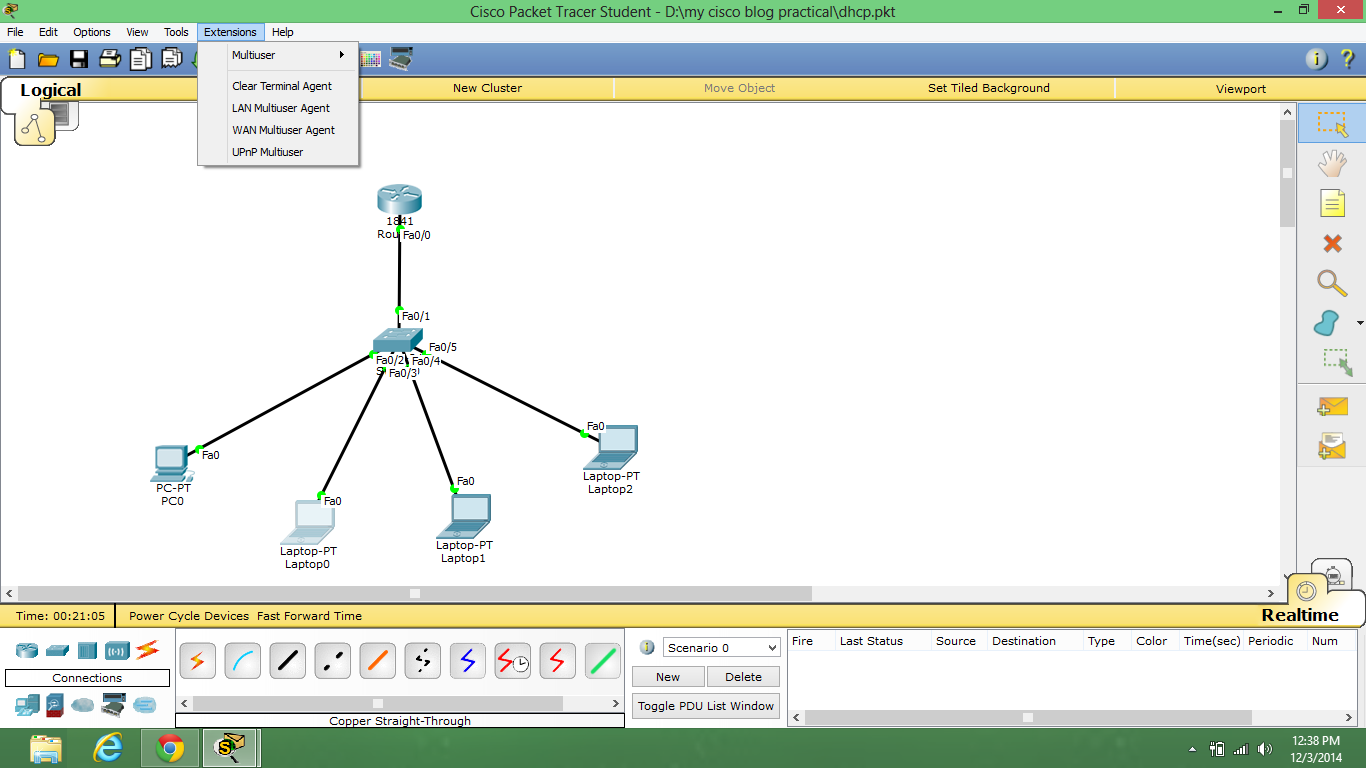
Task: Open the network information icon
Action: point(1317,59)
